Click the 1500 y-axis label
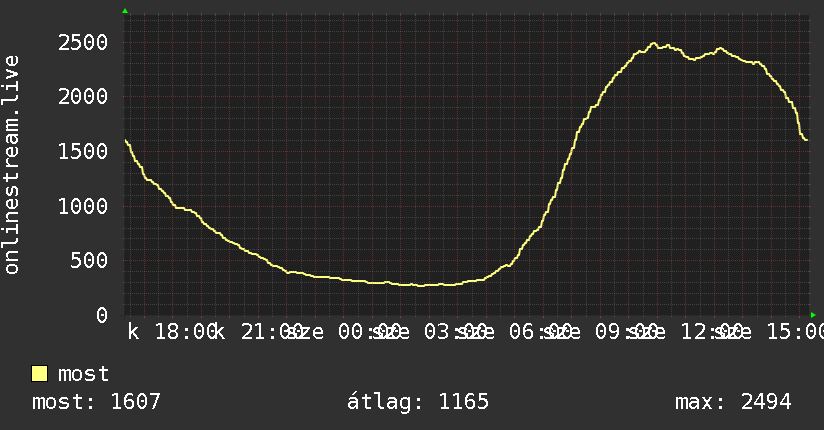 coord(83,151)
